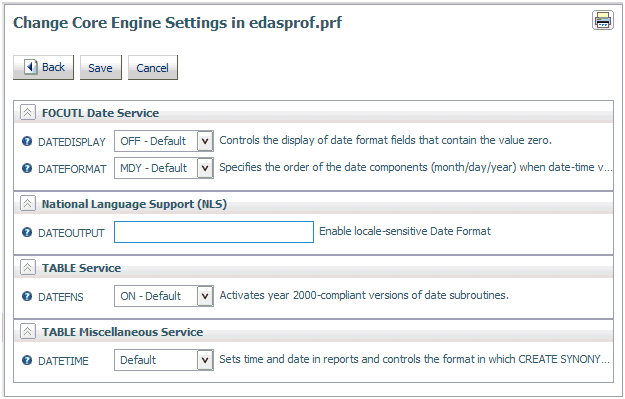Collapse the FOCUTL Date Service section
This screenshot has width=625, height=399.
coord(28,113)
